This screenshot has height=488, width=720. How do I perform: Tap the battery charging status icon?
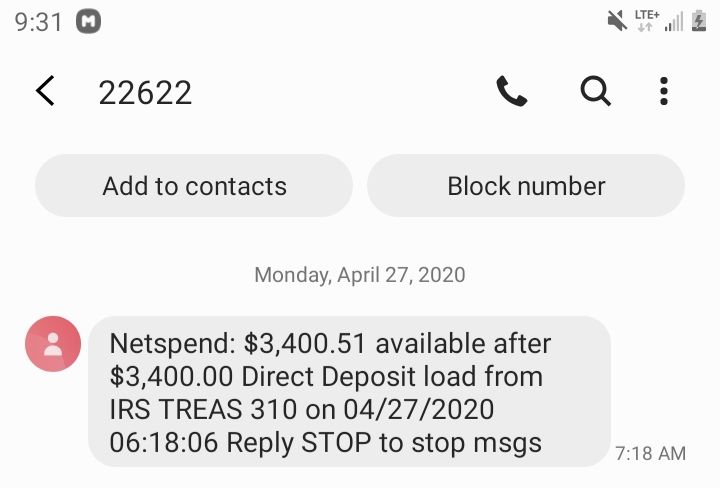(699, 21)
